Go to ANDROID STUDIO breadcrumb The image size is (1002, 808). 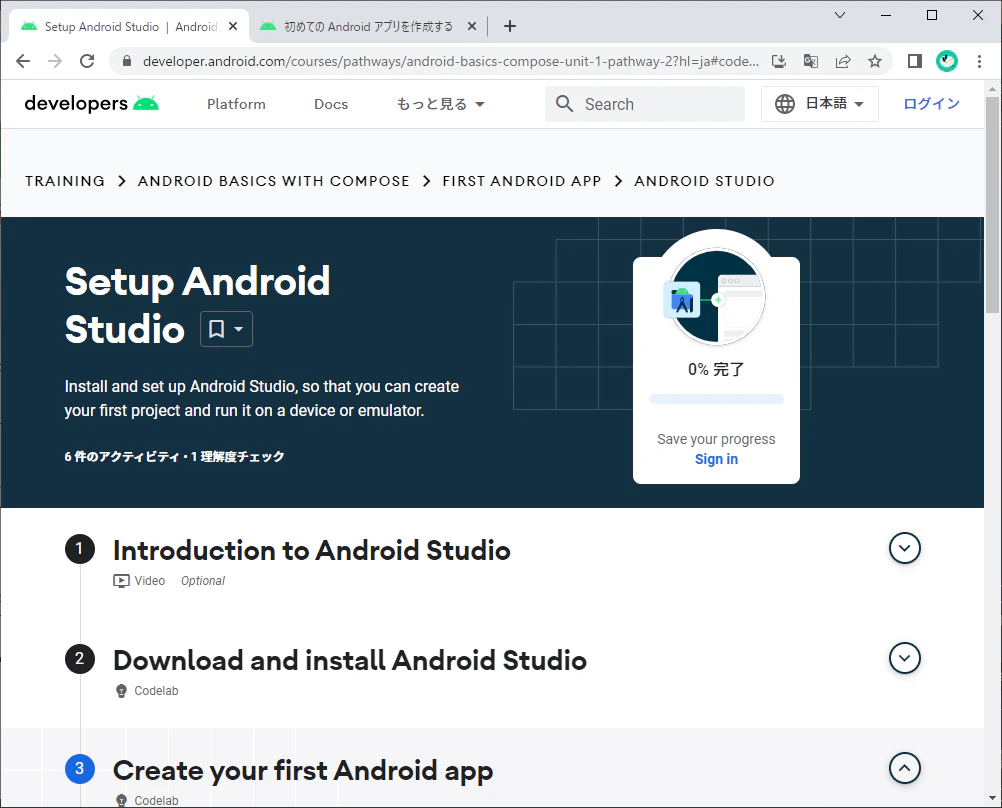click(x=704, y=181)
